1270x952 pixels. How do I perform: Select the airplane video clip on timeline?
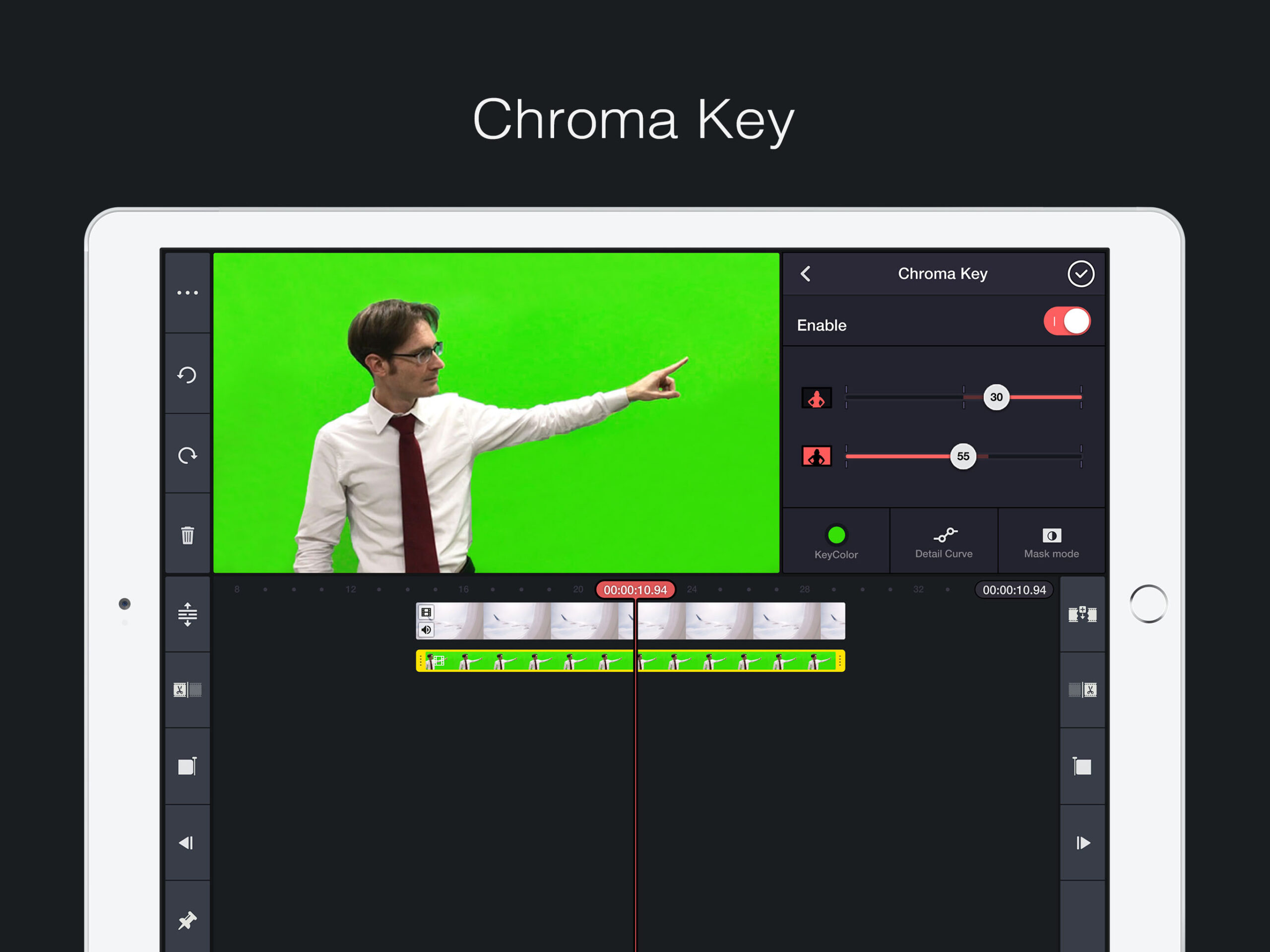[x=631, y=621]
